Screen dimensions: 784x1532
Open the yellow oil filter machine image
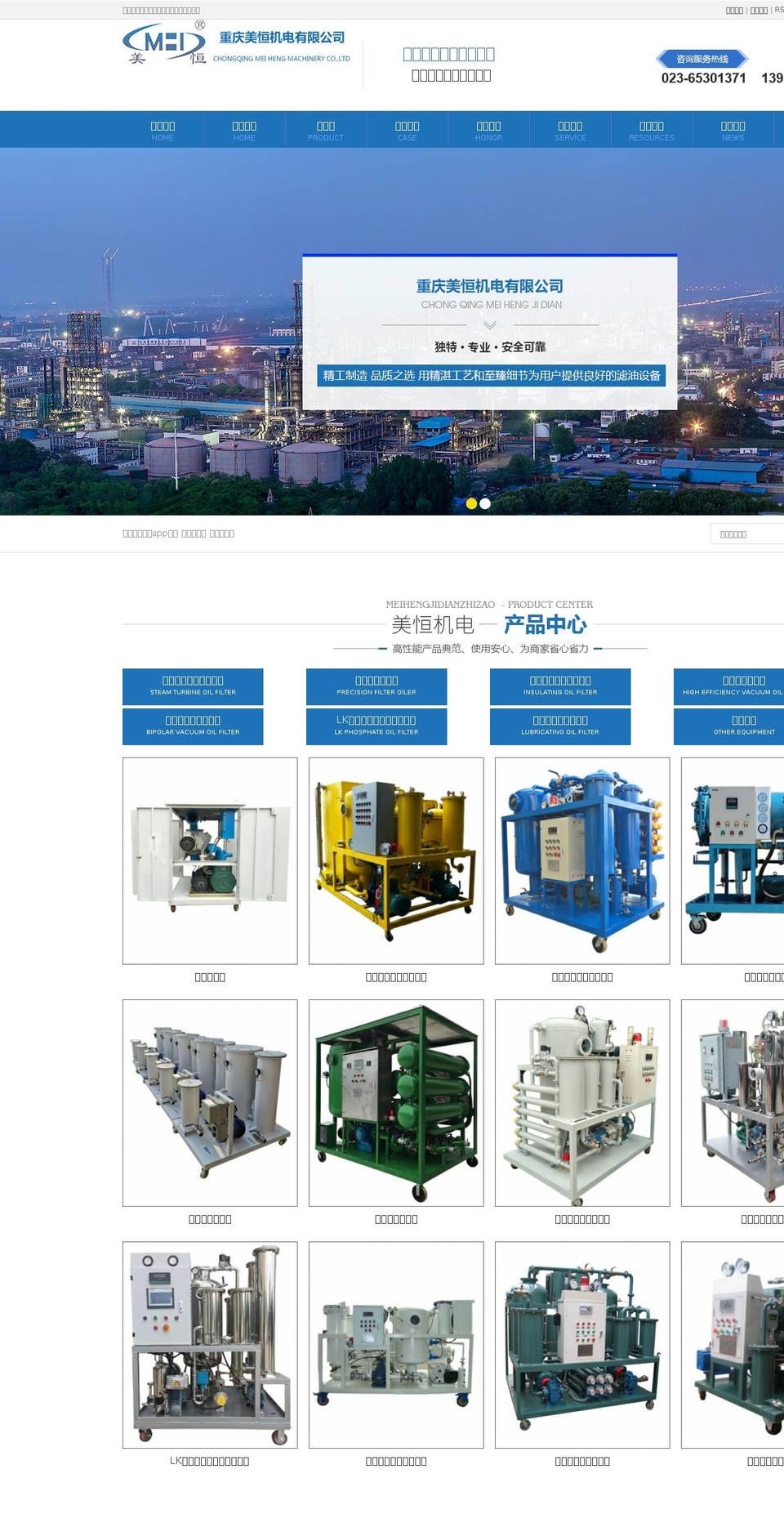[396, 861]
